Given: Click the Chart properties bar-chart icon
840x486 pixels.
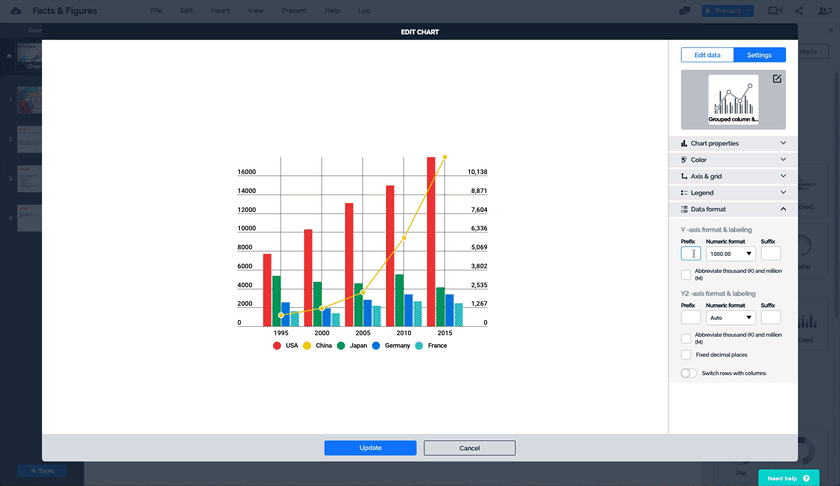Looking at the screenshot, I should [x=684, y=144].
